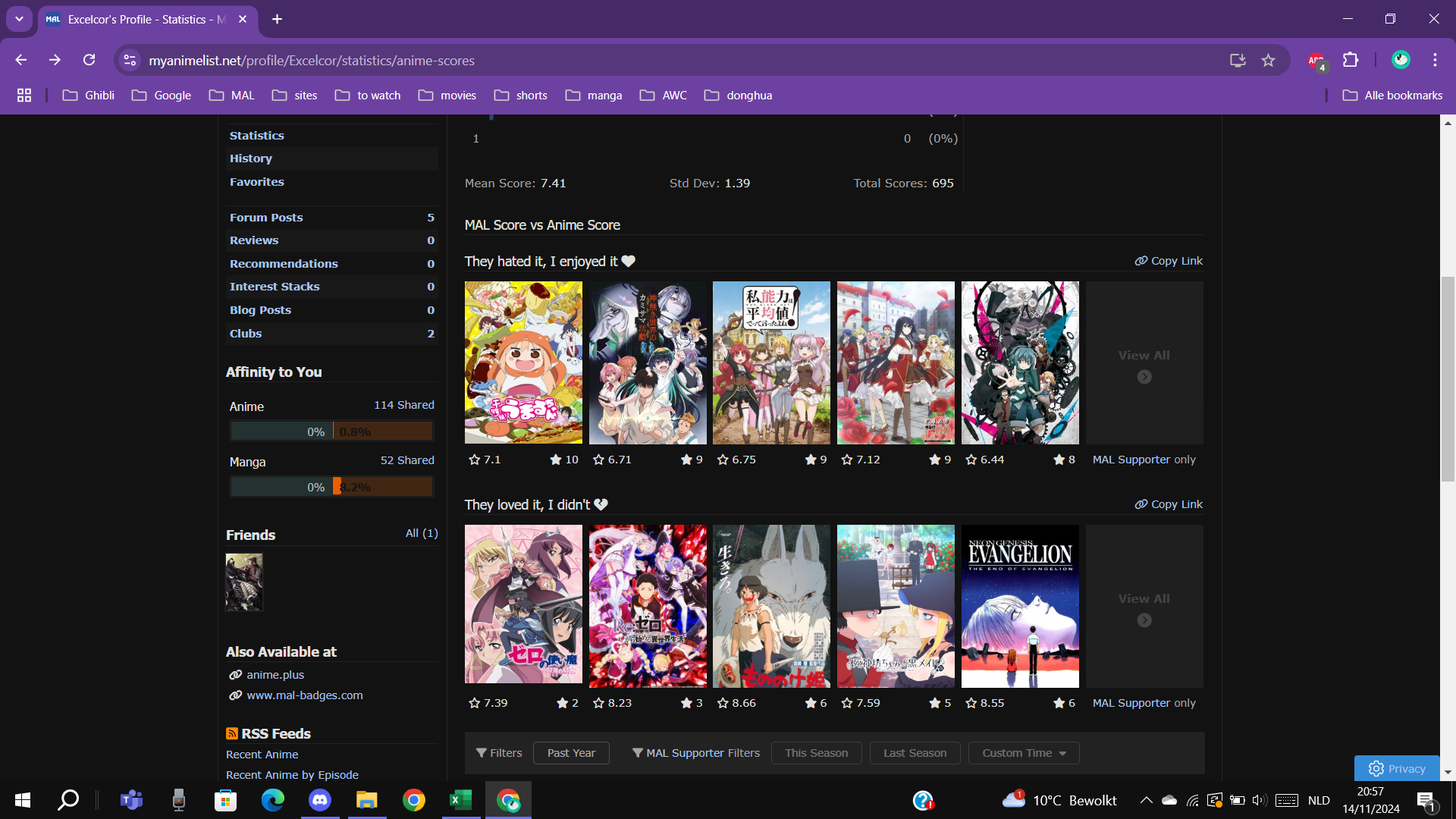The image size is (1456, 819).
Task: Reload the page with the refresh icon
Action: tap(89, 60)
